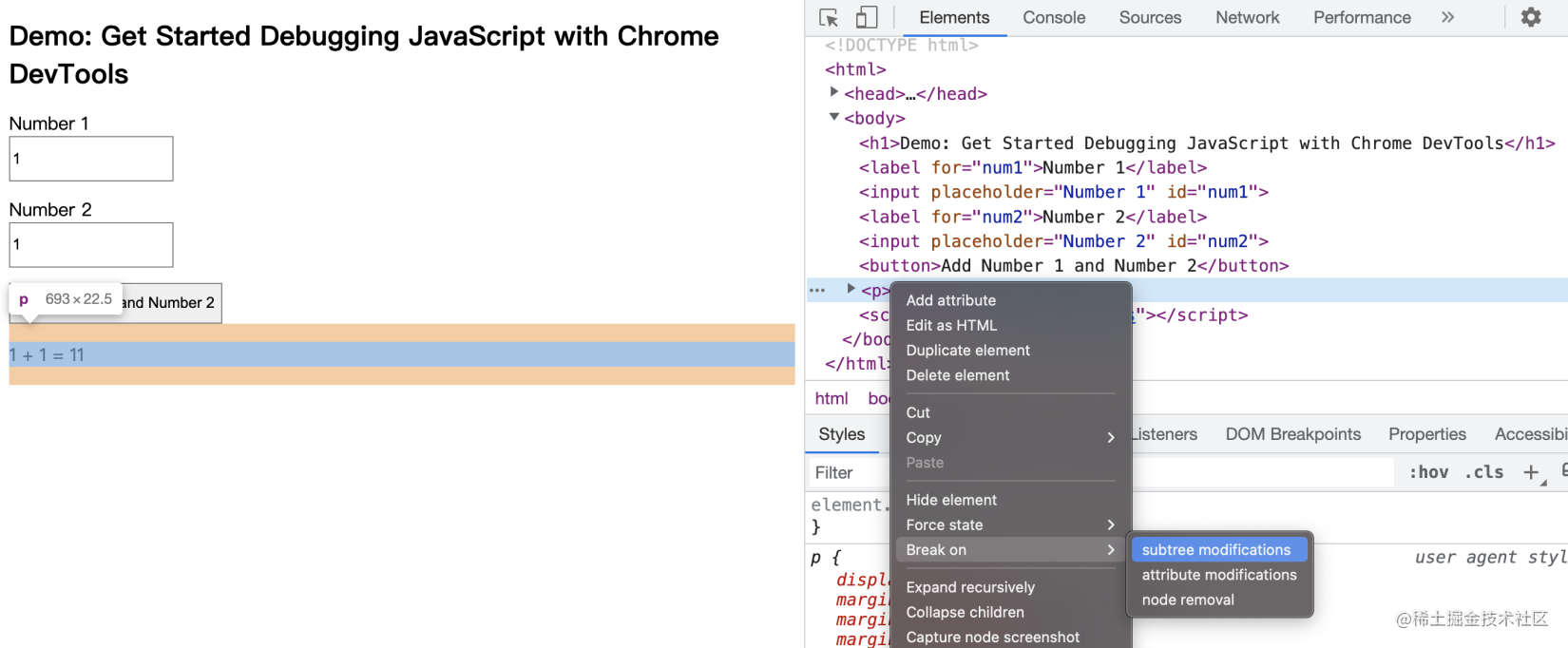Add new style rule plus icon

point(1531,472)
